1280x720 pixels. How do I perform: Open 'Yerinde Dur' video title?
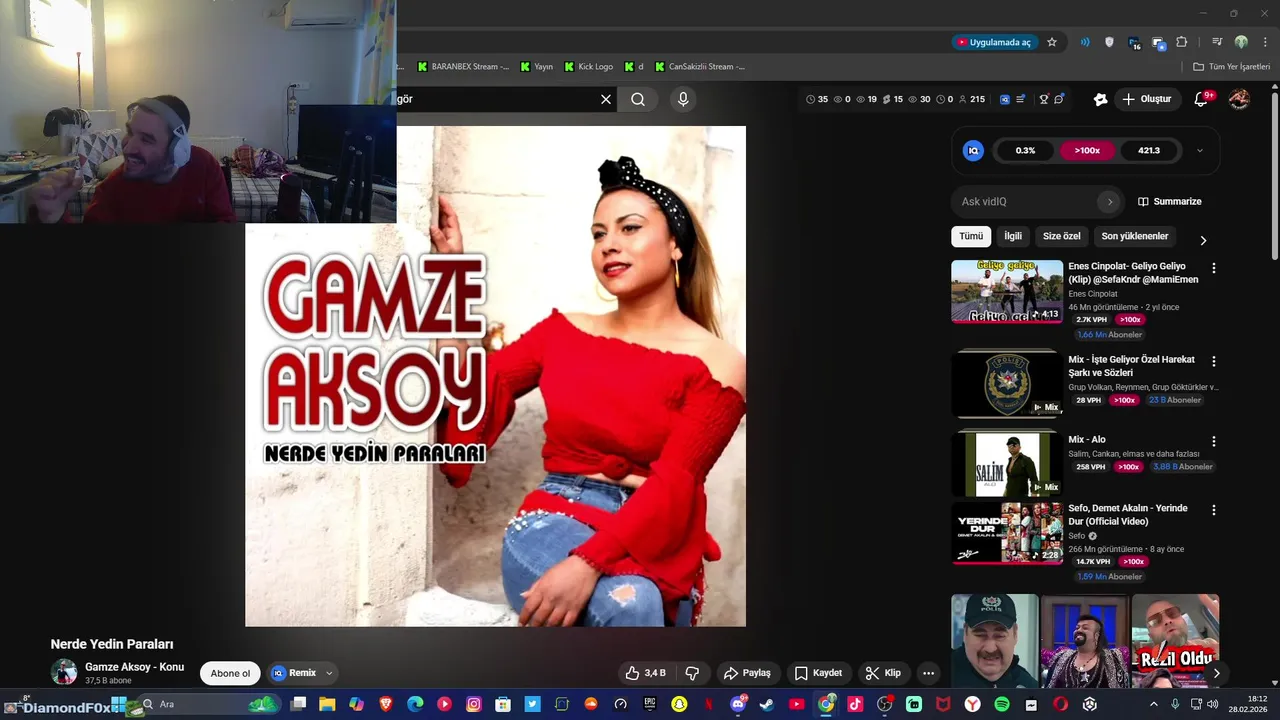1128,515
